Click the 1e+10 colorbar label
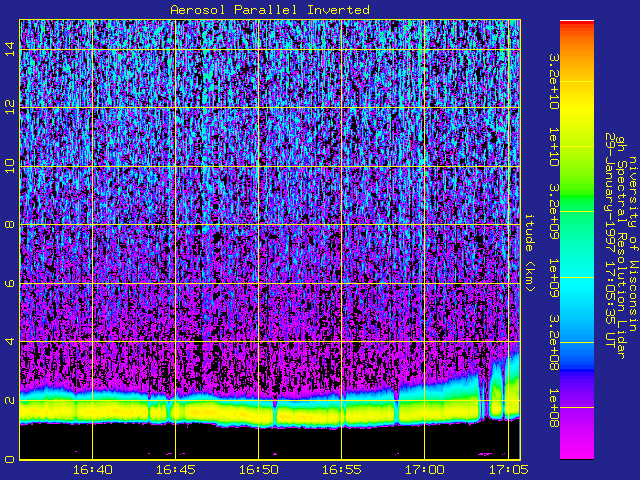 (554, 147)
